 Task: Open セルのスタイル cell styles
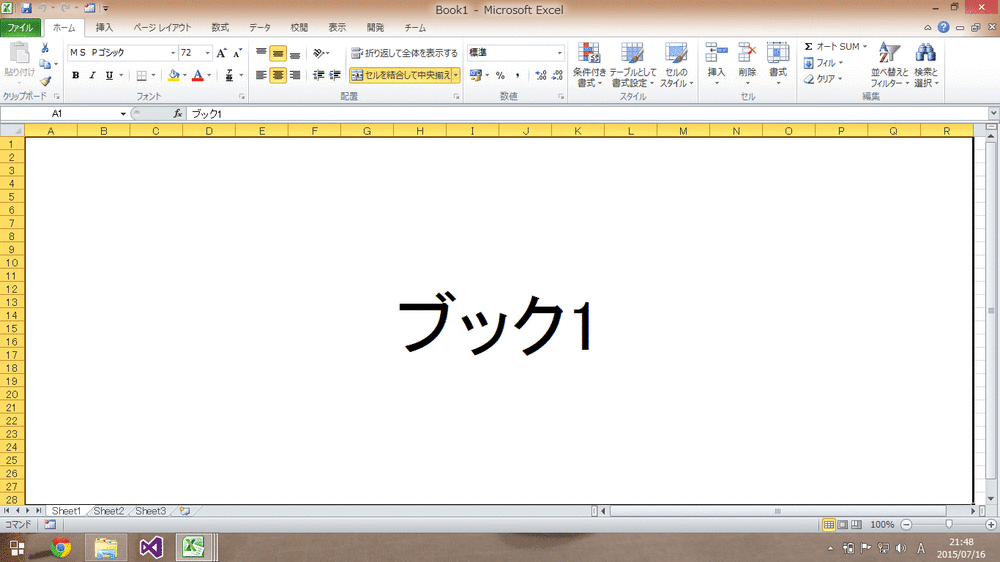(x=676, y=65)
